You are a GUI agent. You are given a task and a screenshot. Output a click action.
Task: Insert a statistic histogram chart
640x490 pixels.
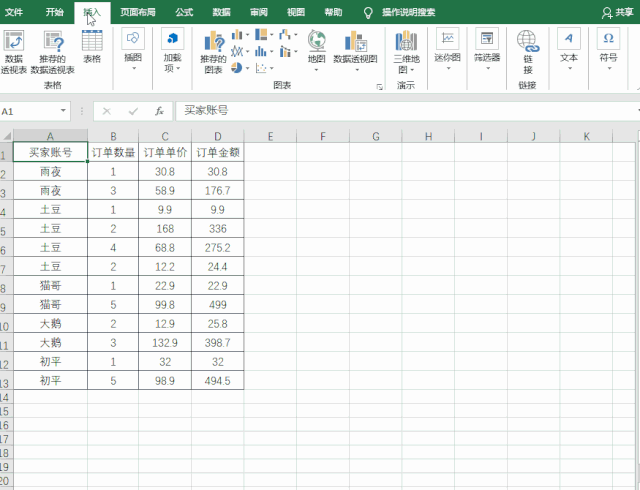point(264,51)
